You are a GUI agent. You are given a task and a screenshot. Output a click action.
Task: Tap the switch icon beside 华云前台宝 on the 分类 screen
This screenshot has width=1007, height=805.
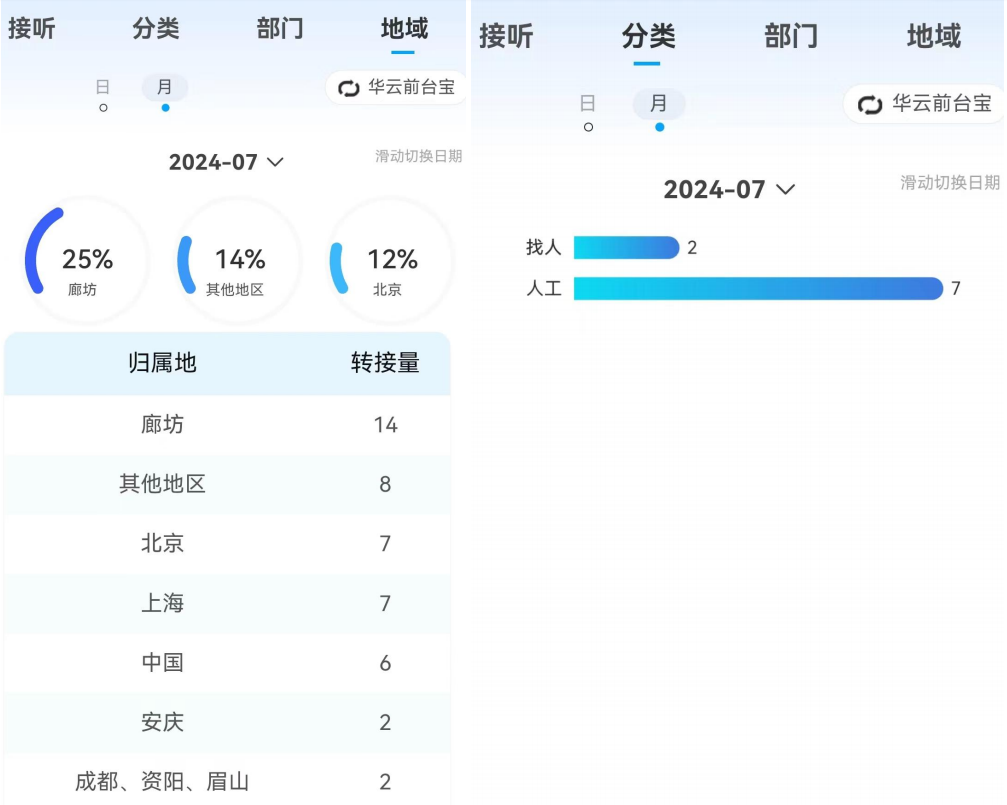[x=870, y=104]
